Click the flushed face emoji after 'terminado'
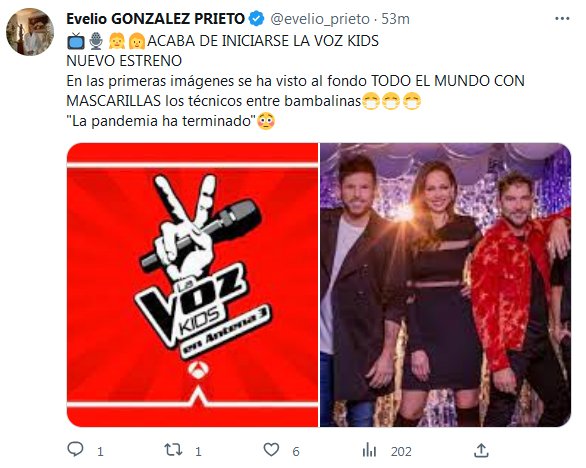 266,121
